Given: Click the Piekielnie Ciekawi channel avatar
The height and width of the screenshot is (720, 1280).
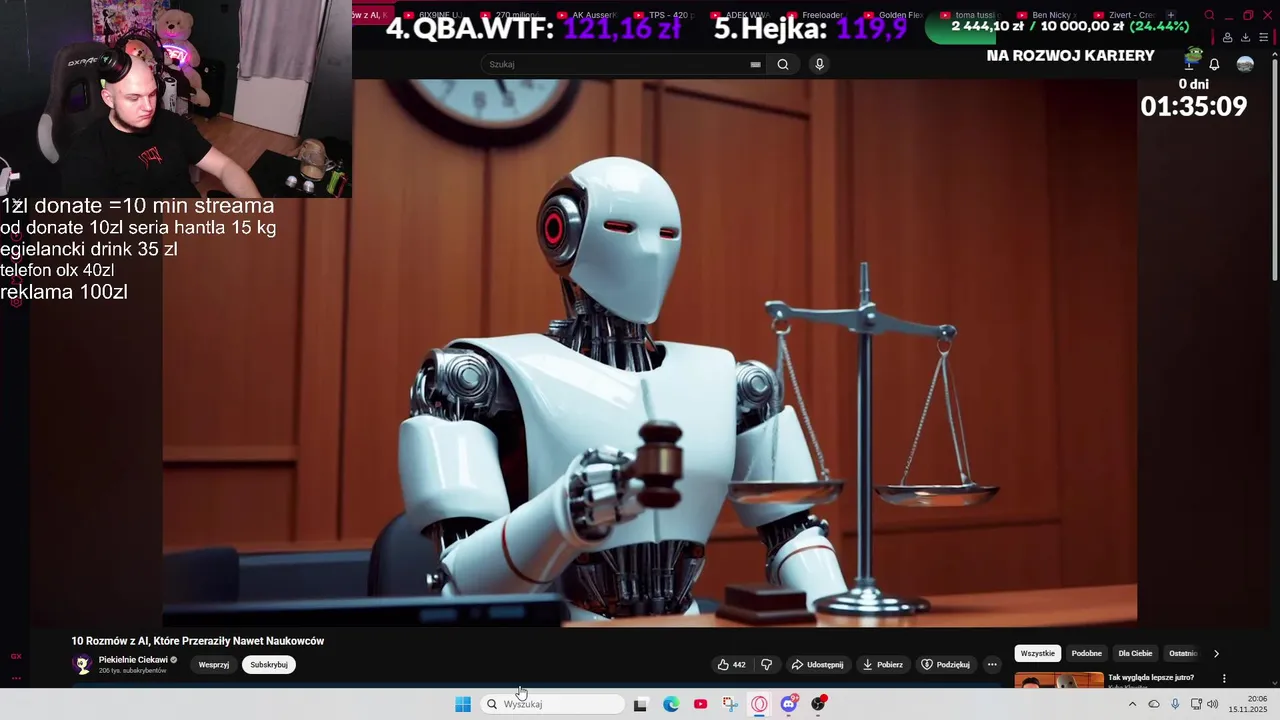Looking at the screenshot, I should 83,664.
